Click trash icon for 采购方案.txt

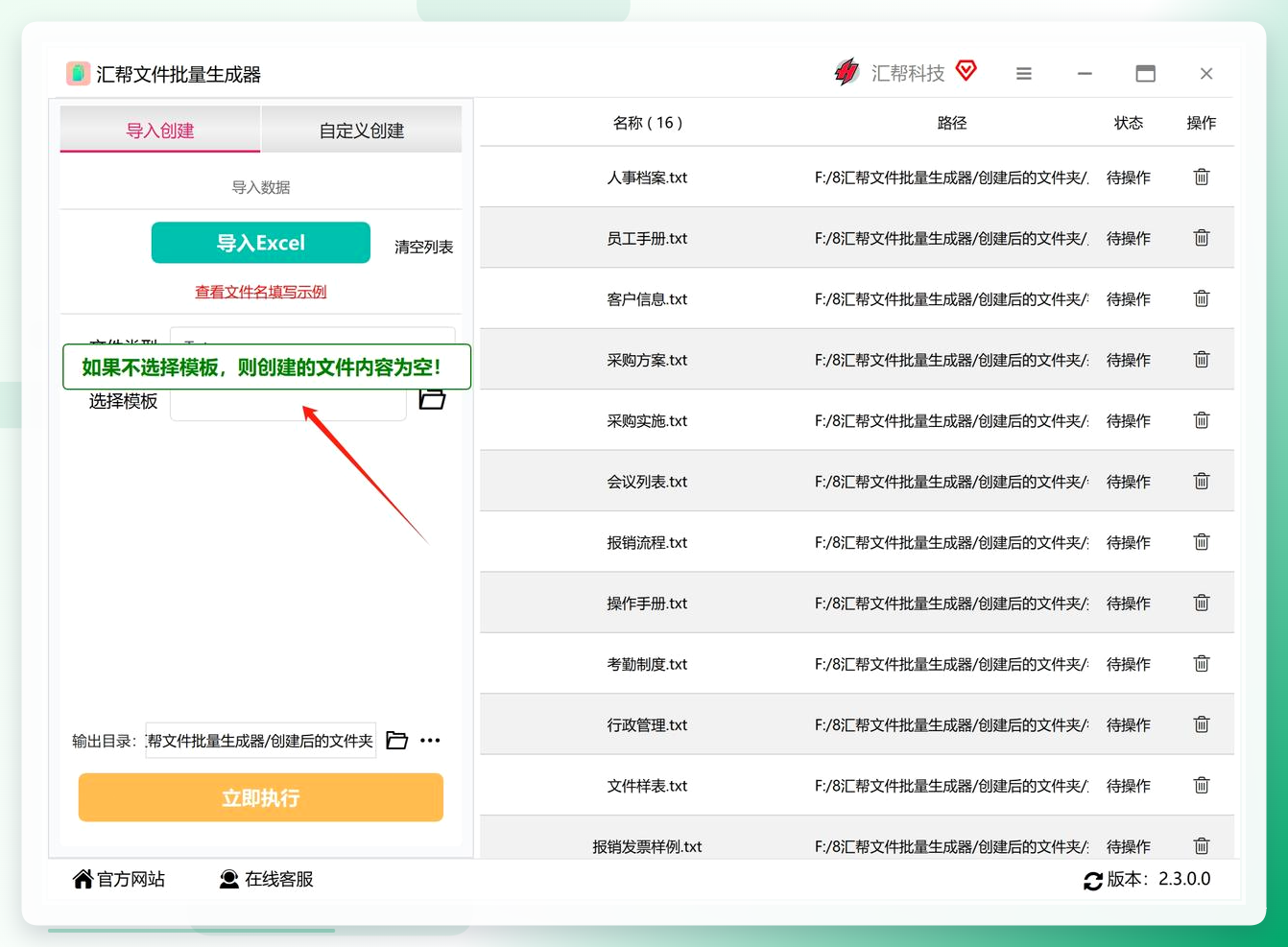(1201, 360)
